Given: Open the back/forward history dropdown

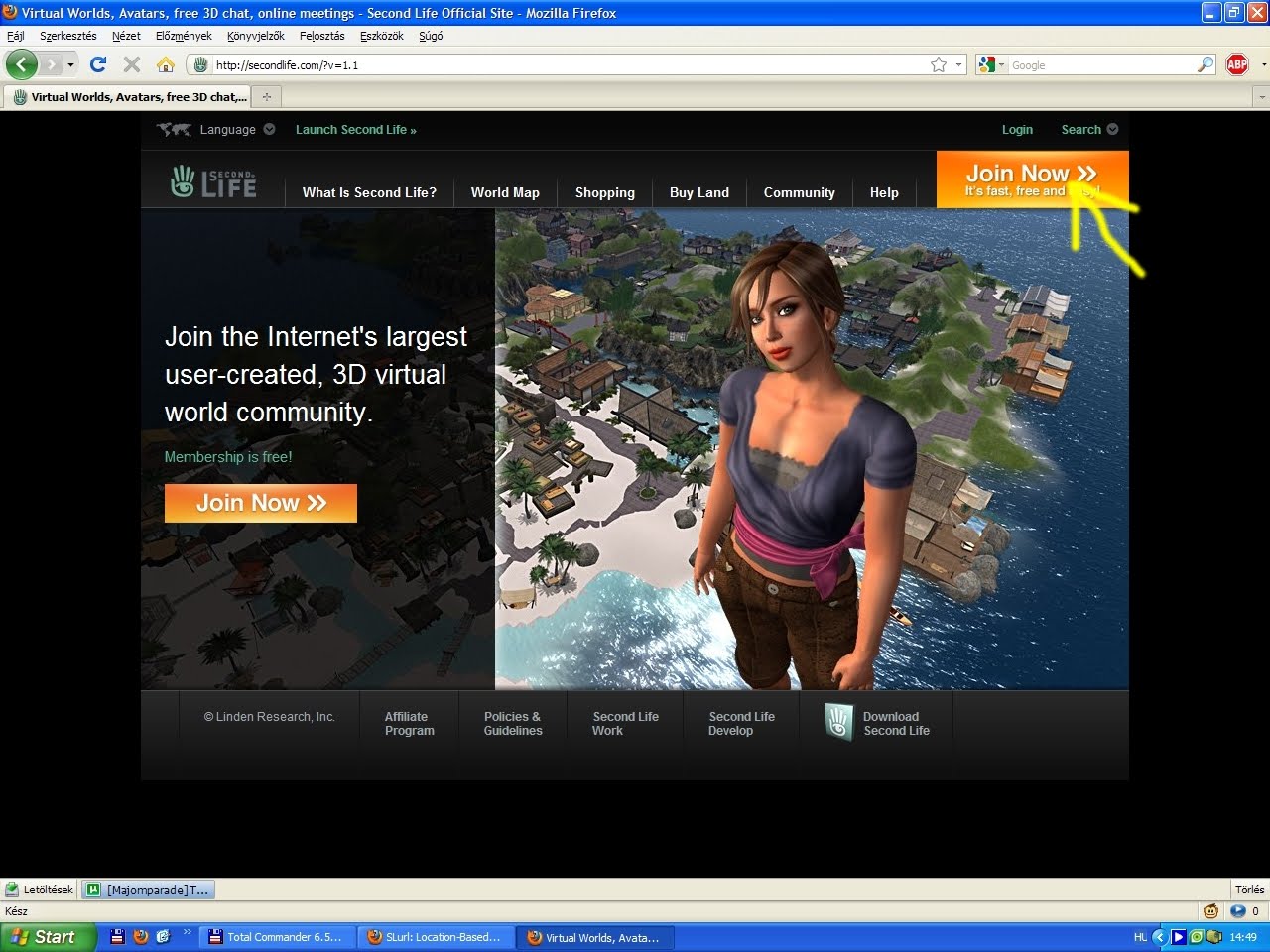Looking at the screenshot, I should [70, 64].
